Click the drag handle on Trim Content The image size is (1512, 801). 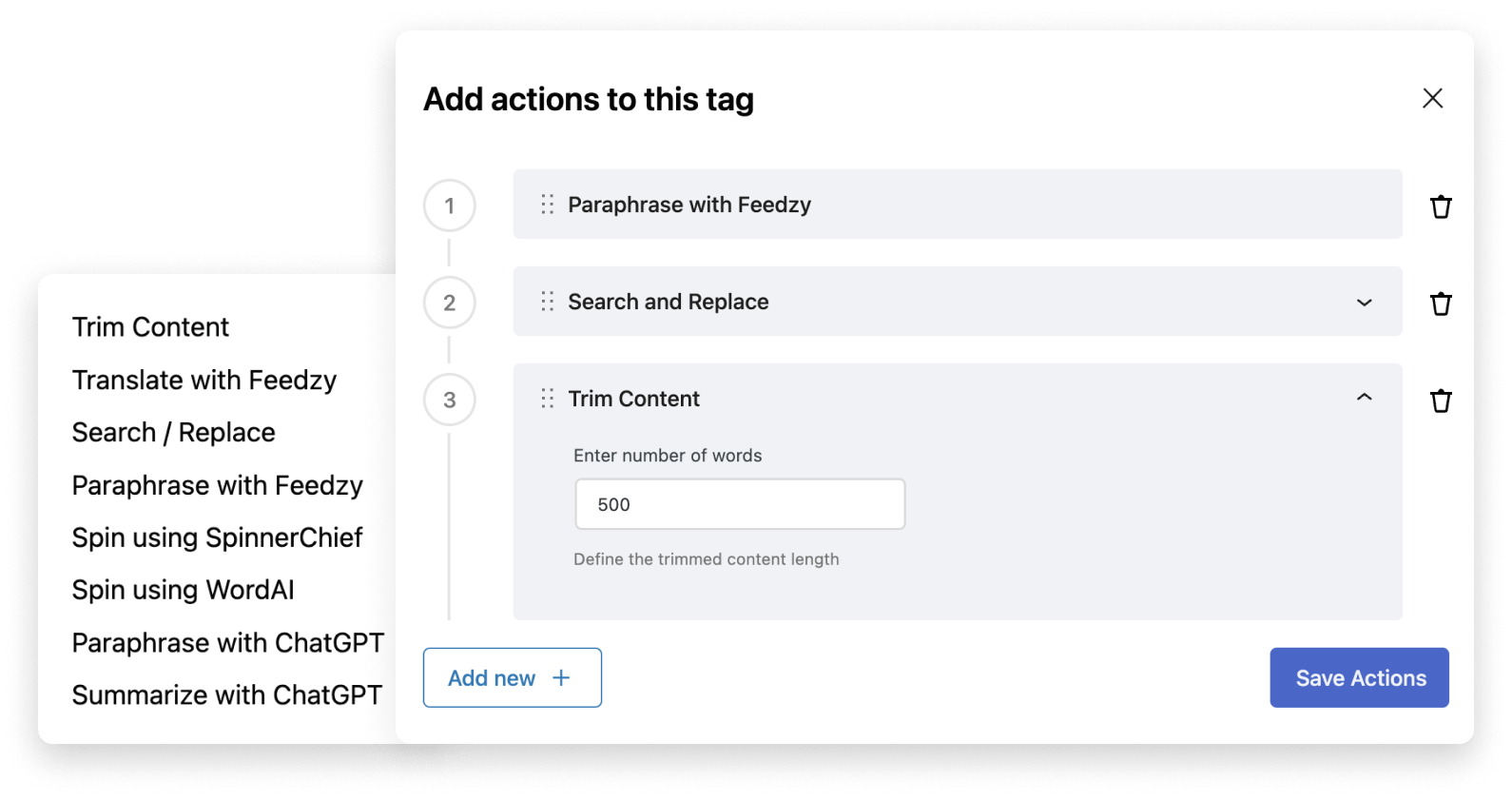[547, 399]
